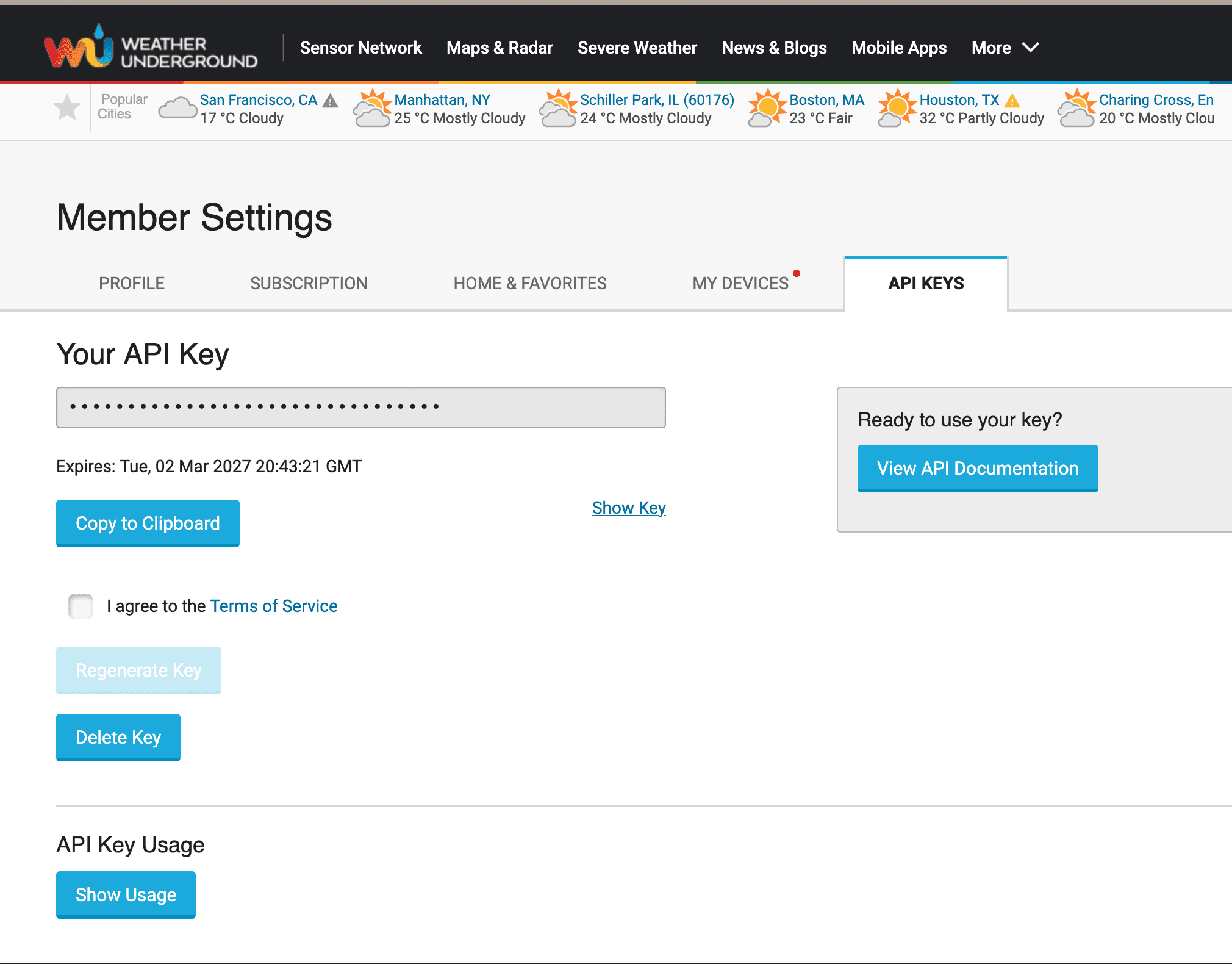Click the key expiry date text
The height and width of the screenshot is (964, 1232).
pos(209,466)
